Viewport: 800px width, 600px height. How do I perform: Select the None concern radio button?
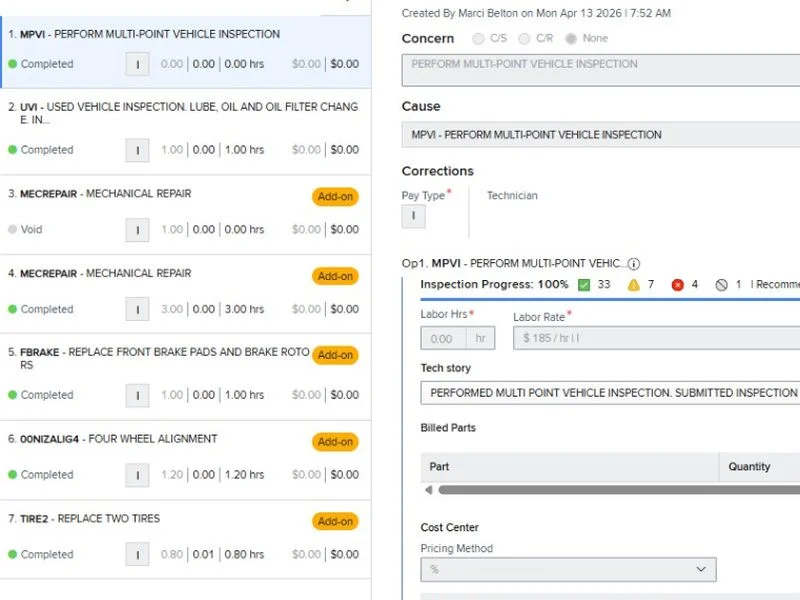[x=570, y=39]
